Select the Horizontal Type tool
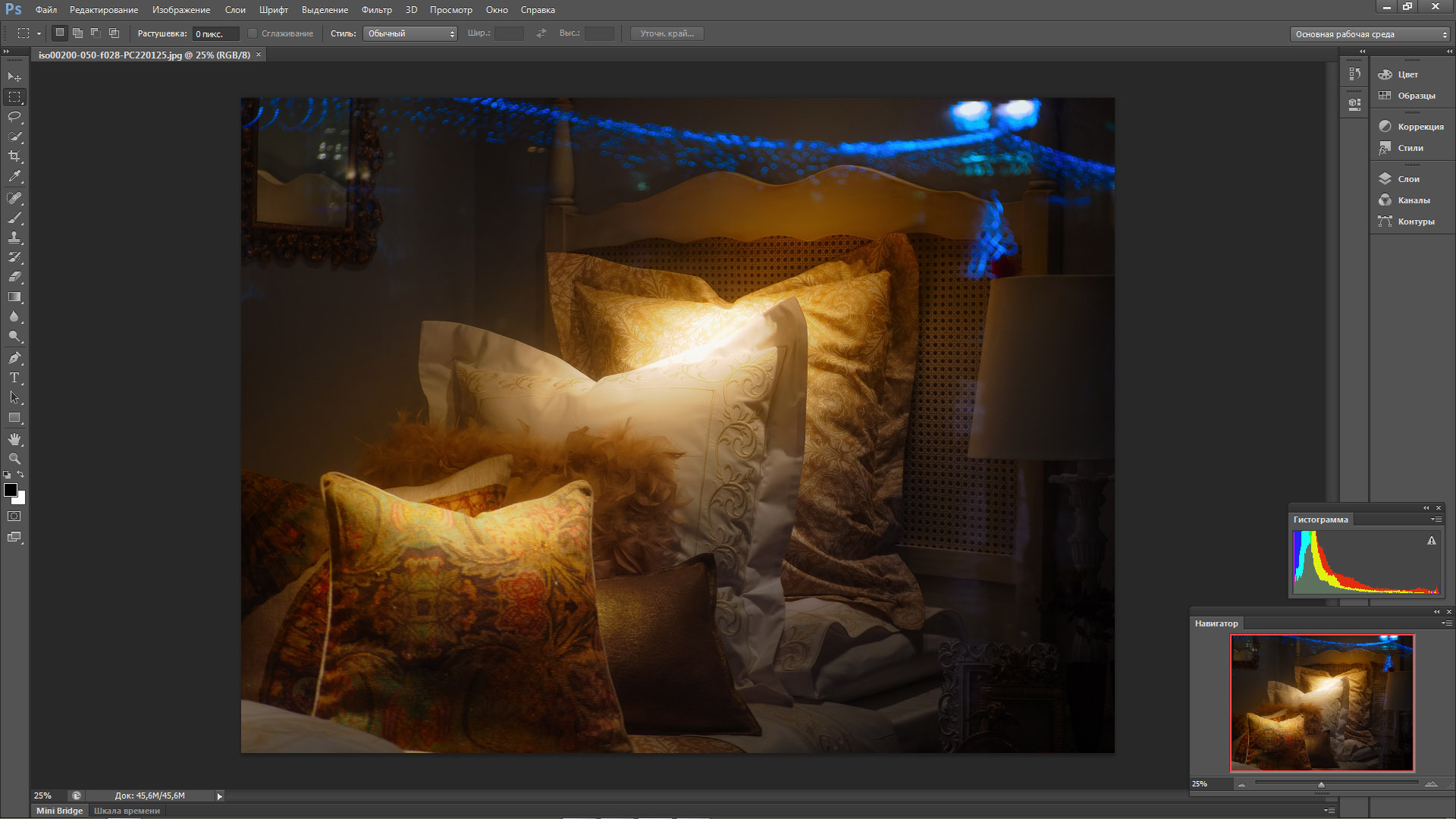The height and width of the screenshot is (819, 1456). 14,378
